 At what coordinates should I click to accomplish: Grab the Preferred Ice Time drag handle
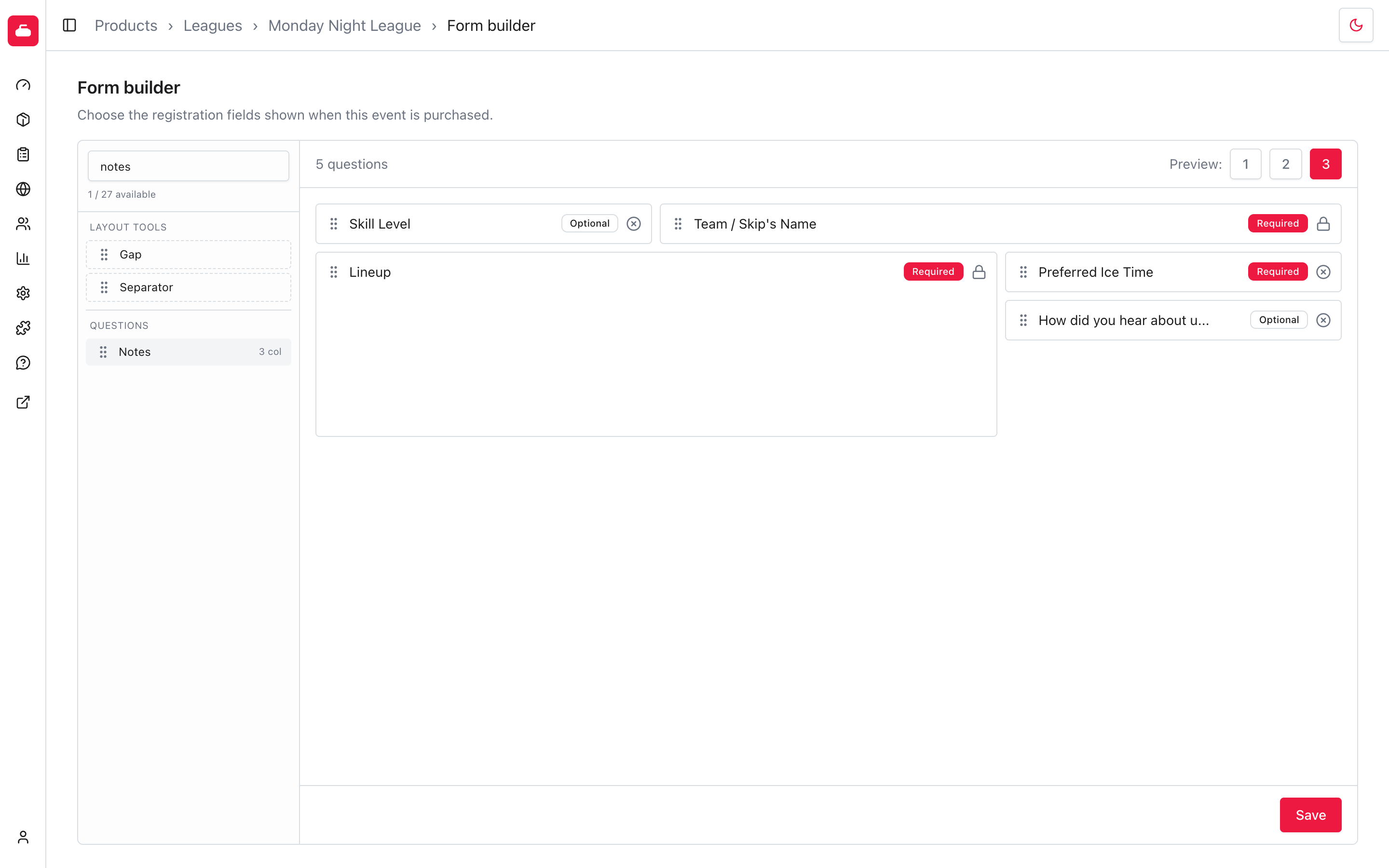1023,272
